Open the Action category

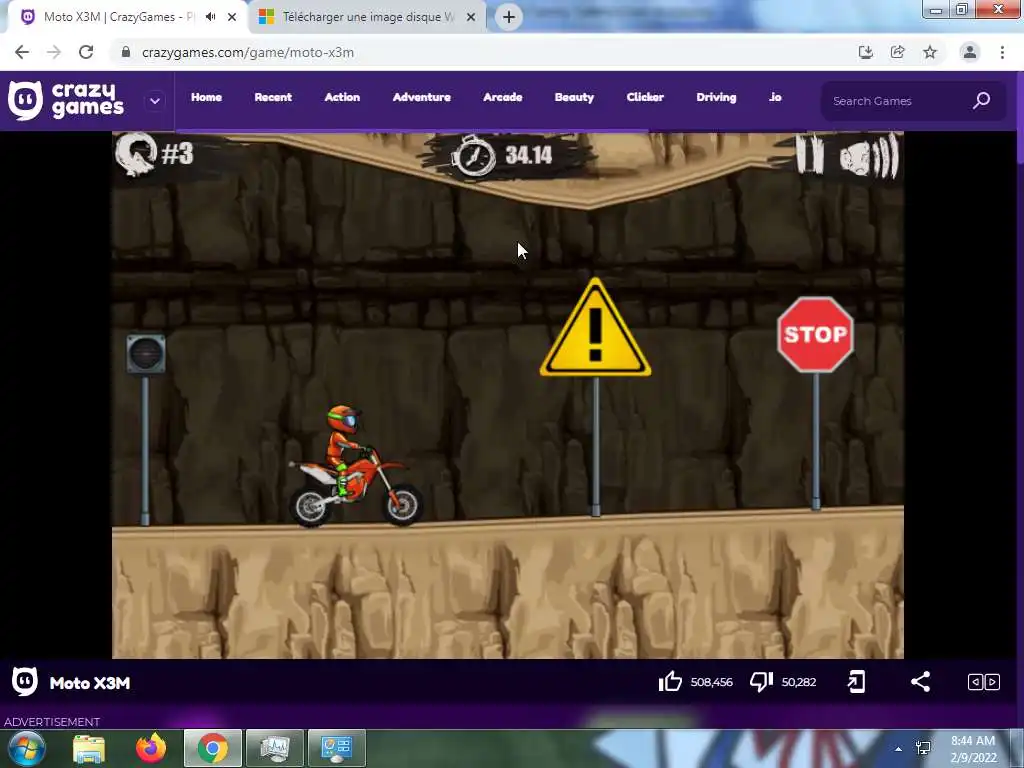point(342,97)
